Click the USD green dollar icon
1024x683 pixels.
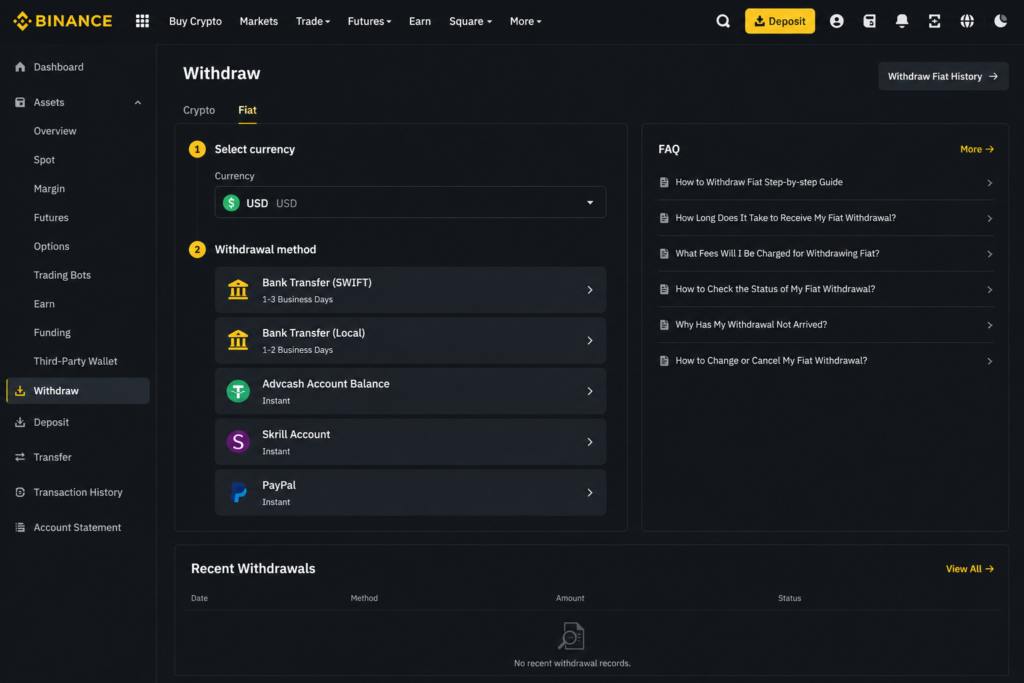click(231, 202)
